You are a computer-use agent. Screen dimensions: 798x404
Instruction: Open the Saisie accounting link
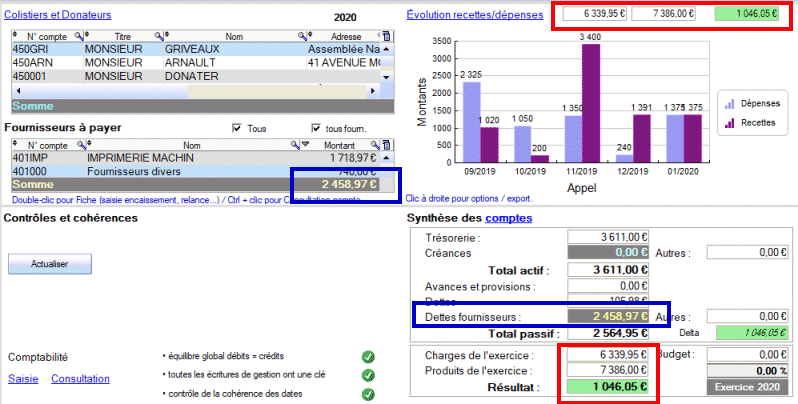pyautogui.click(x=22, y=379)
